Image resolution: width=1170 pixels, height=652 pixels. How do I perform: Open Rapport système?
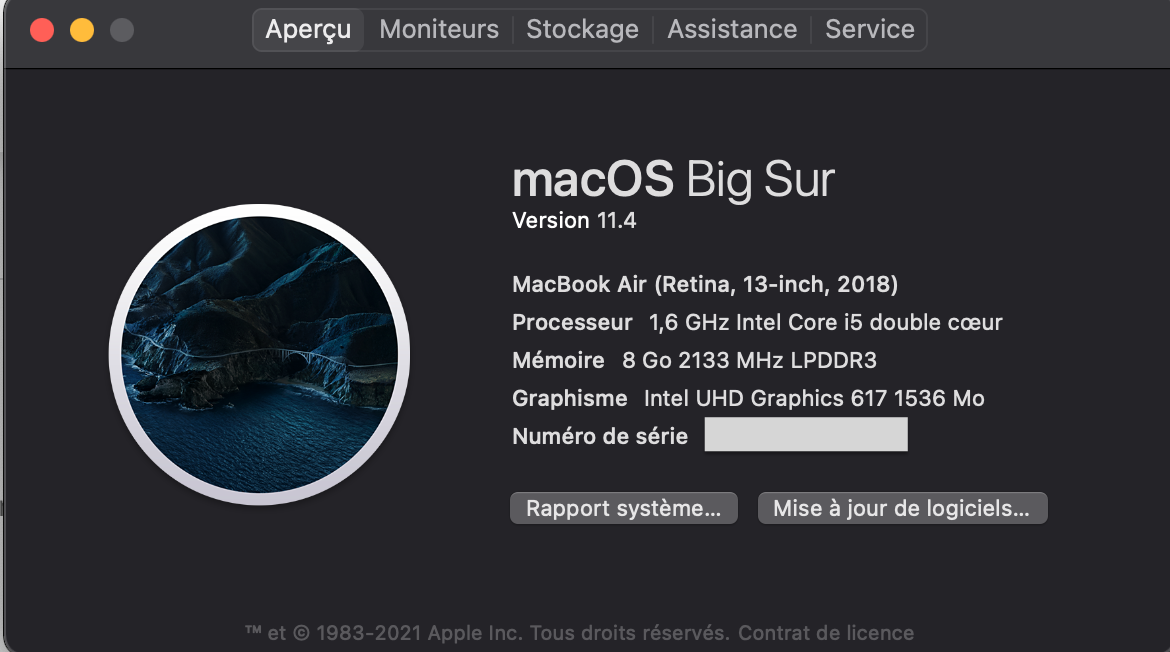point(623,508)
